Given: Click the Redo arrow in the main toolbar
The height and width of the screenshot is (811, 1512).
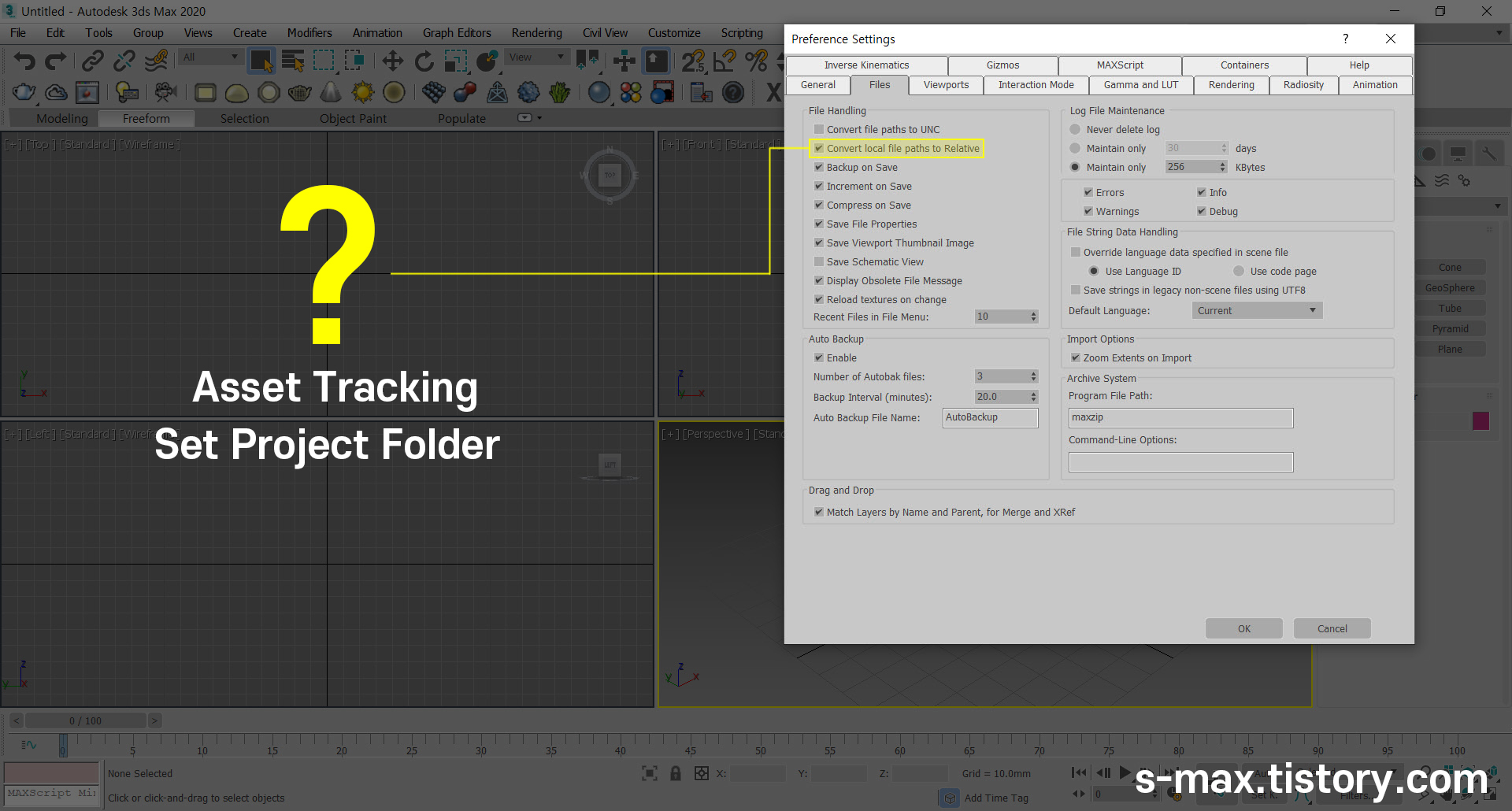Looking at the screenshot, I should 55,61.
